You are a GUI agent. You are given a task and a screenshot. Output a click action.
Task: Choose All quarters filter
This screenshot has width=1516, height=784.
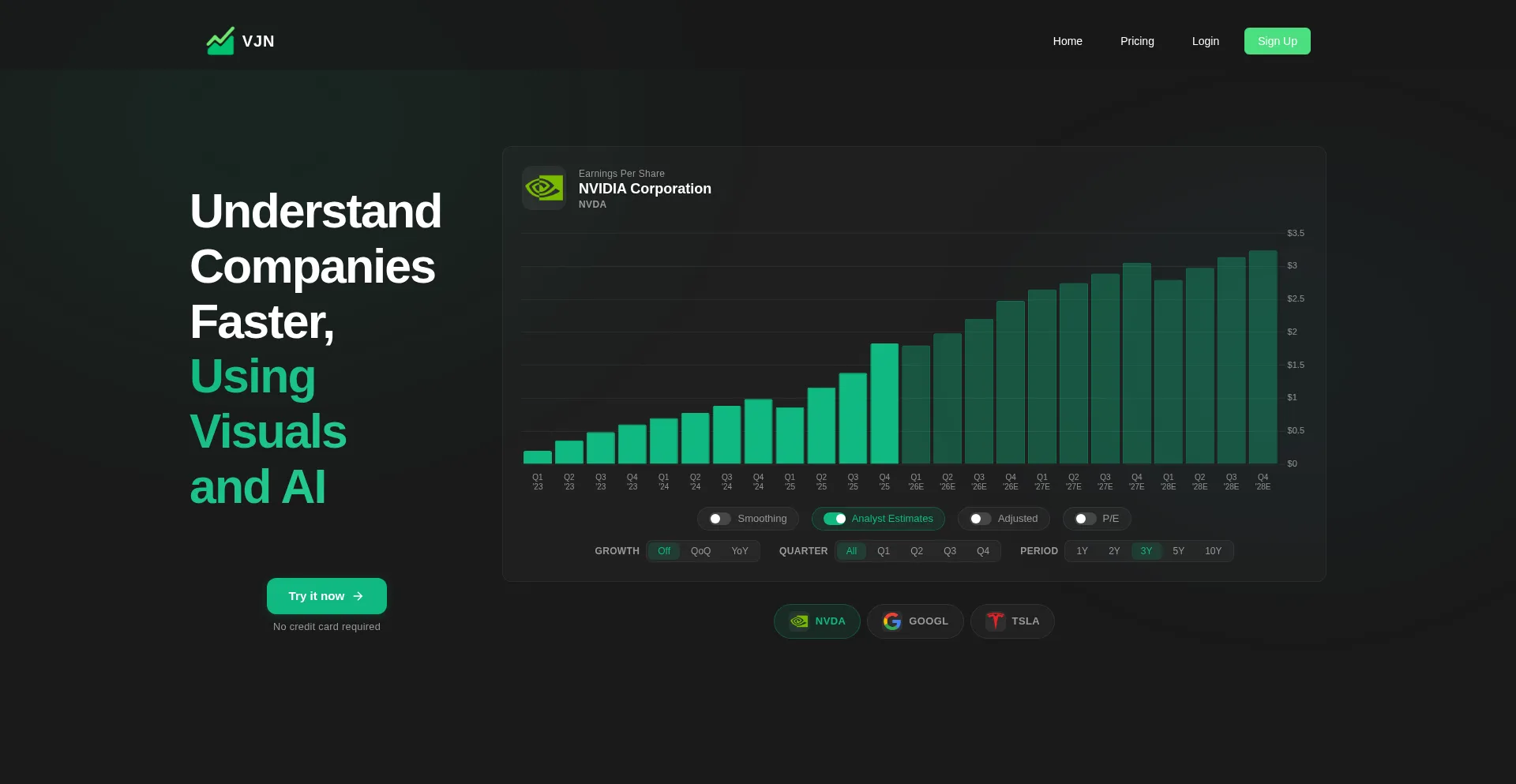tap(851, 551)
